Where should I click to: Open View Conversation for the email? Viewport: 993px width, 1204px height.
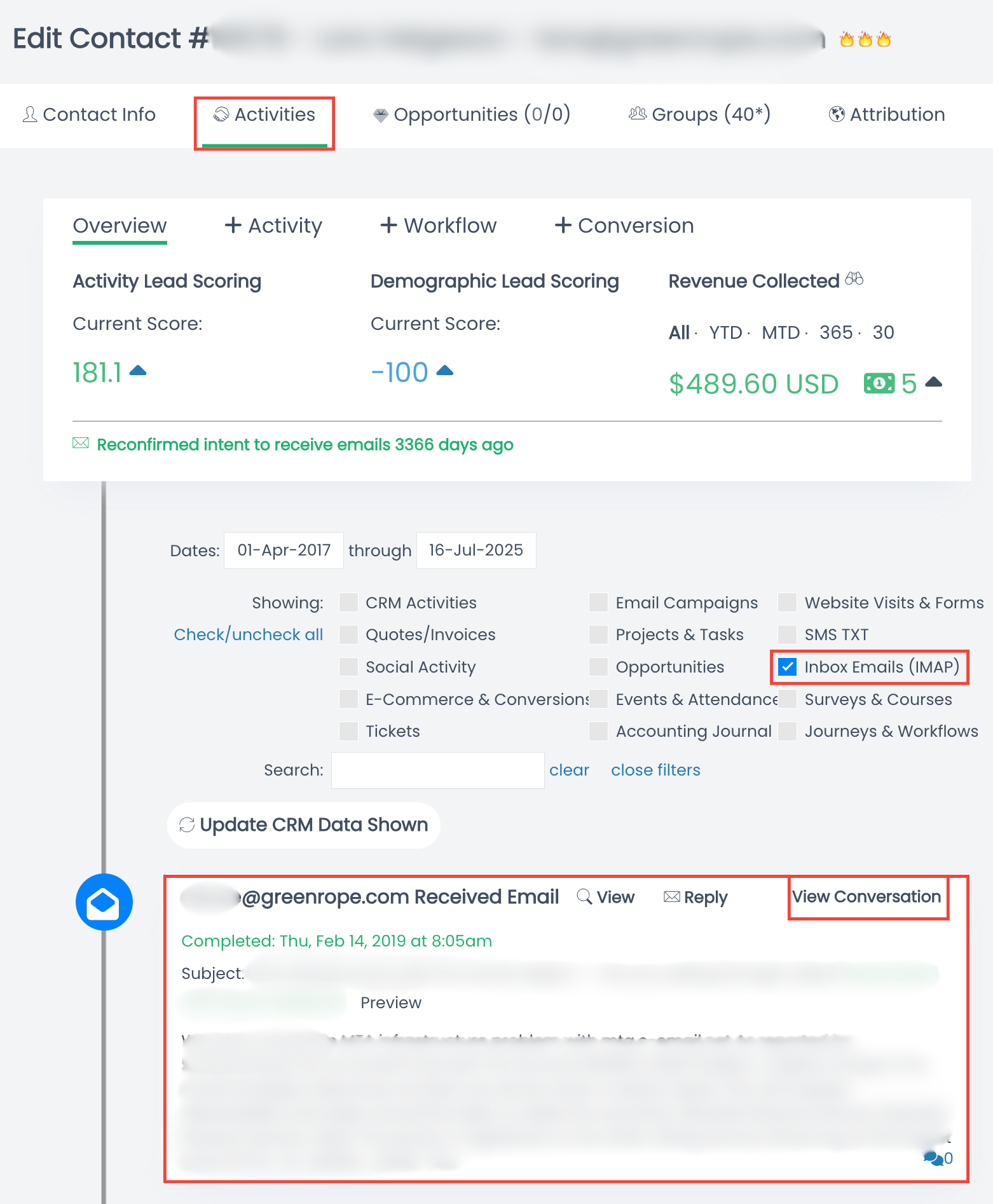[866, 896]
